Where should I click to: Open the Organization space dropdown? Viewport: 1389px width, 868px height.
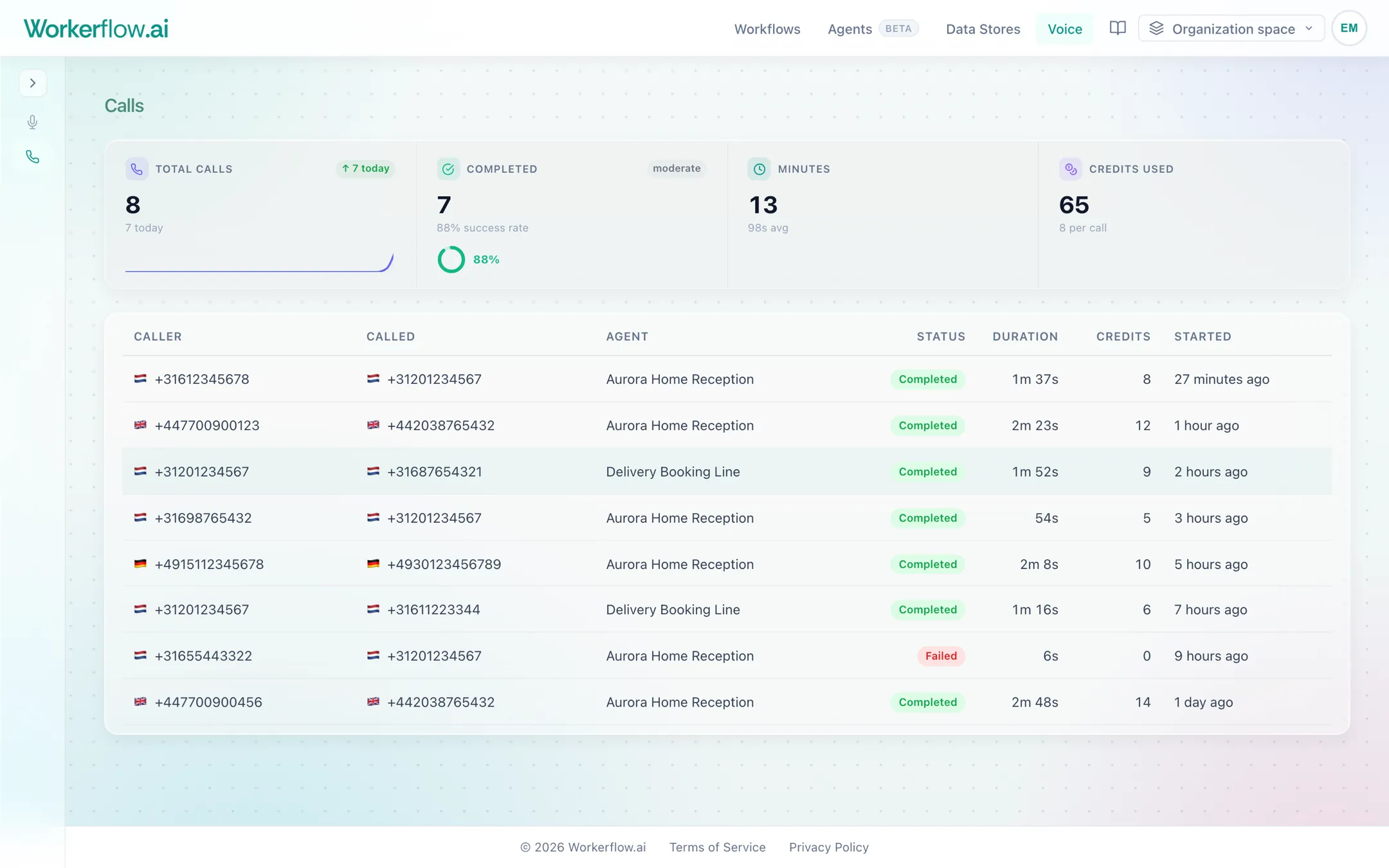coord(1231,28)
